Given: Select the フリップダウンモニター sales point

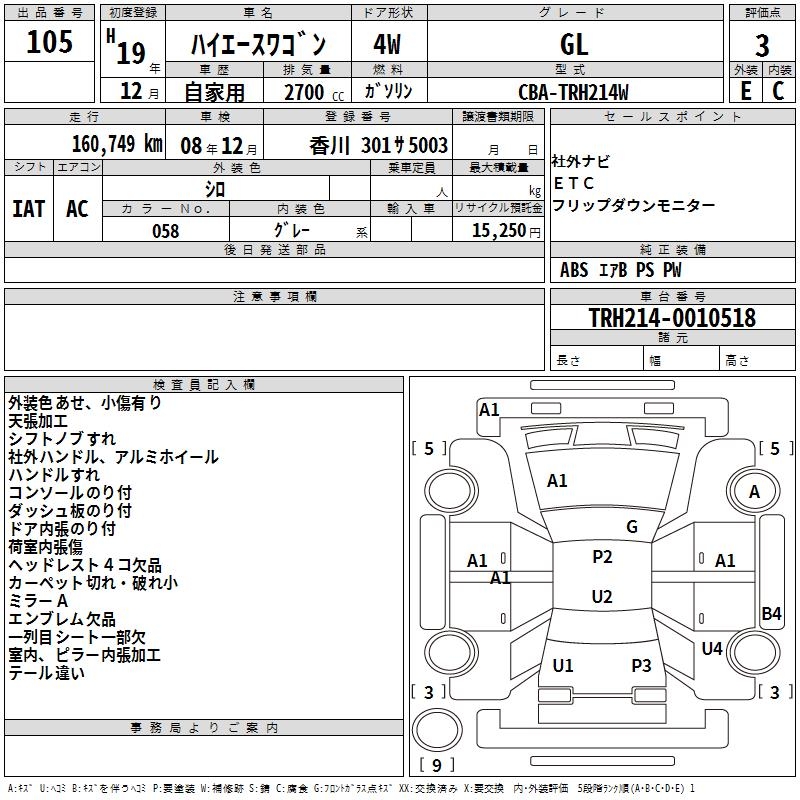Looking at the screenshot, I should pos(633,205).
